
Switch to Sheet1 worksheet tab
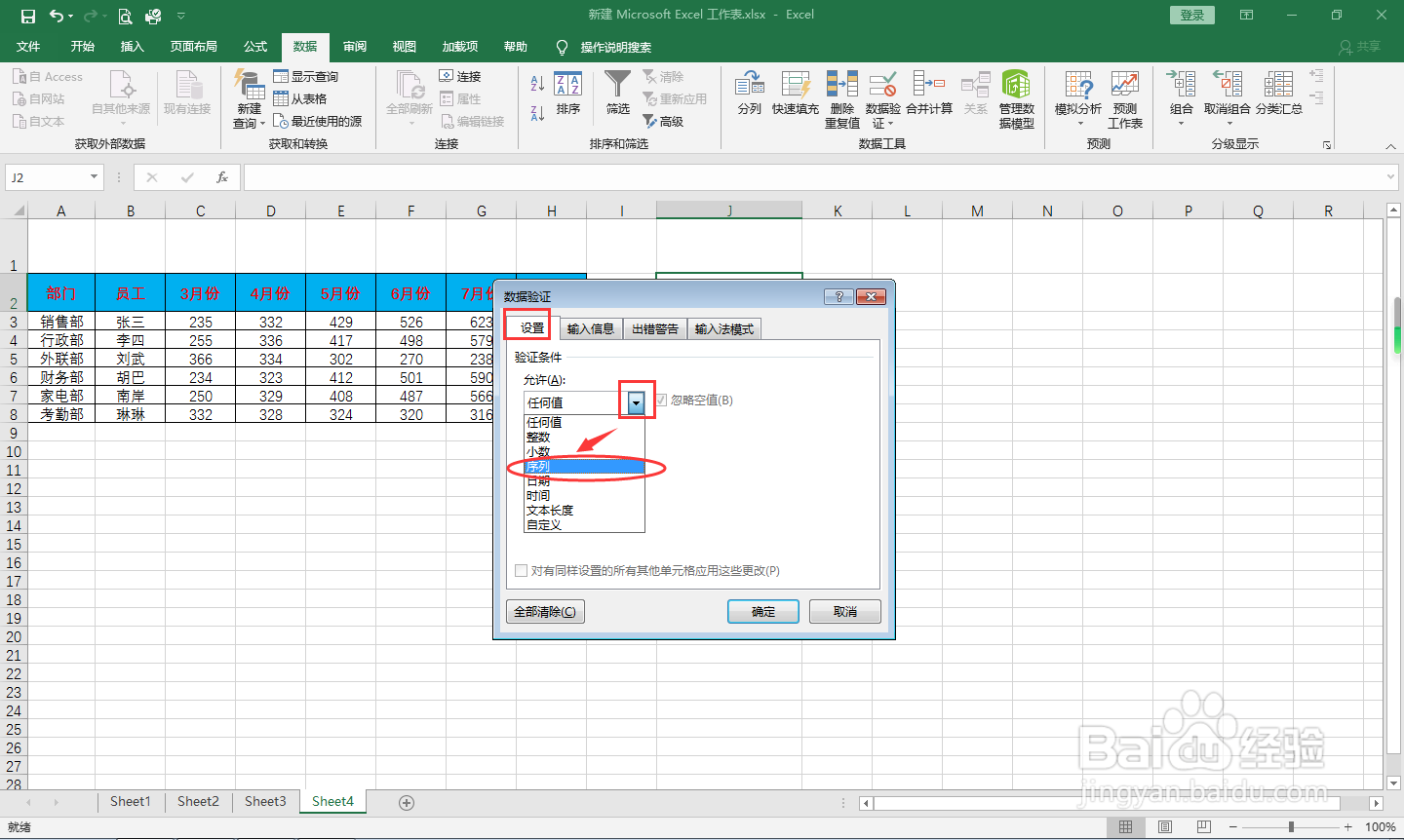click(x=131, y=802)
